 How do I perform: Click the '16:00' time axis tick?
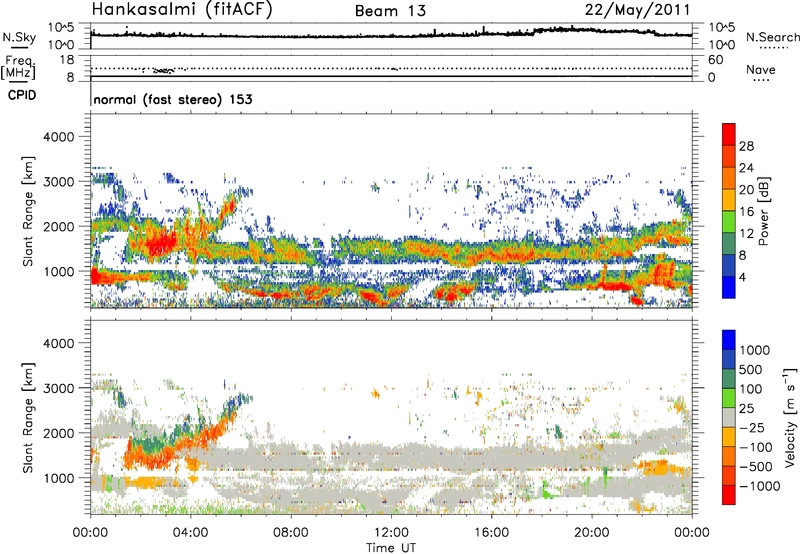tap(491, 533)
